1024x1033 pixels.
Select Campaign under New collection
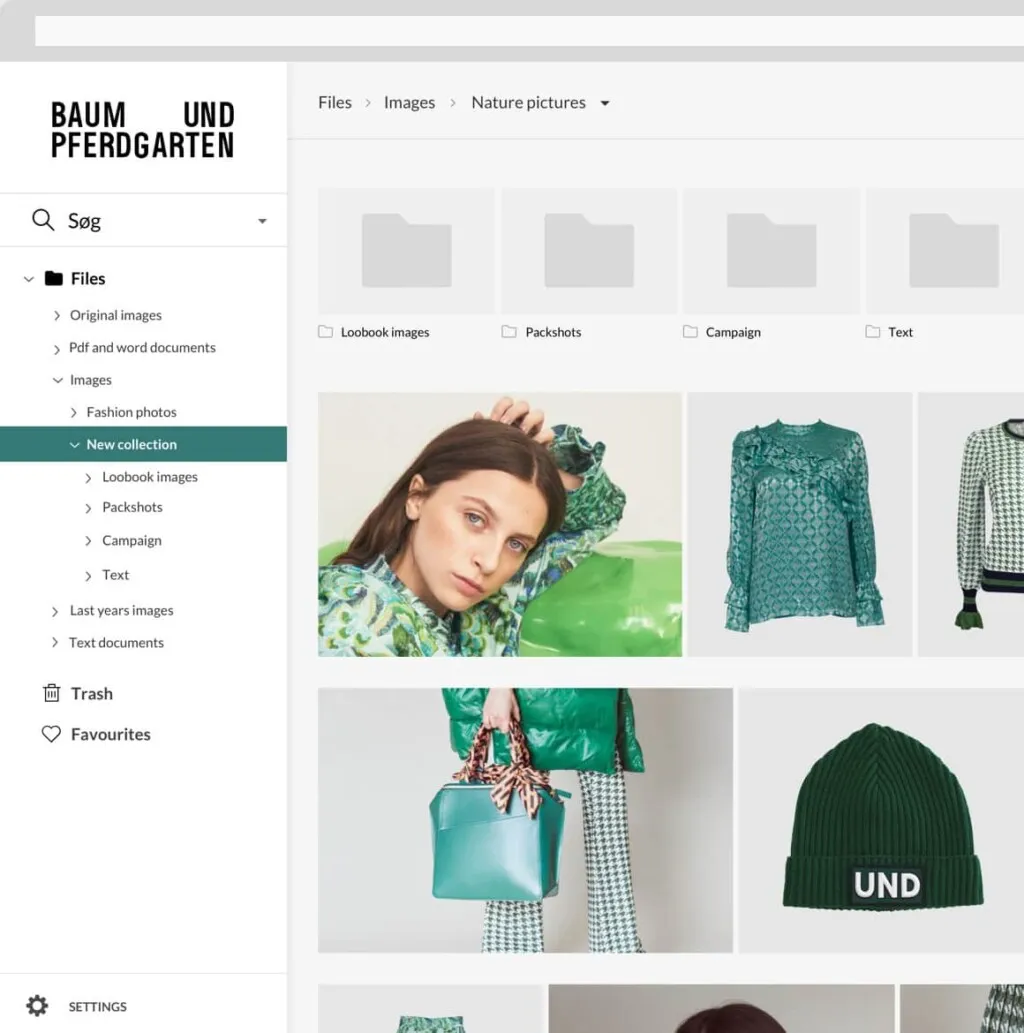pyautogui.click(x=132, y=540)
